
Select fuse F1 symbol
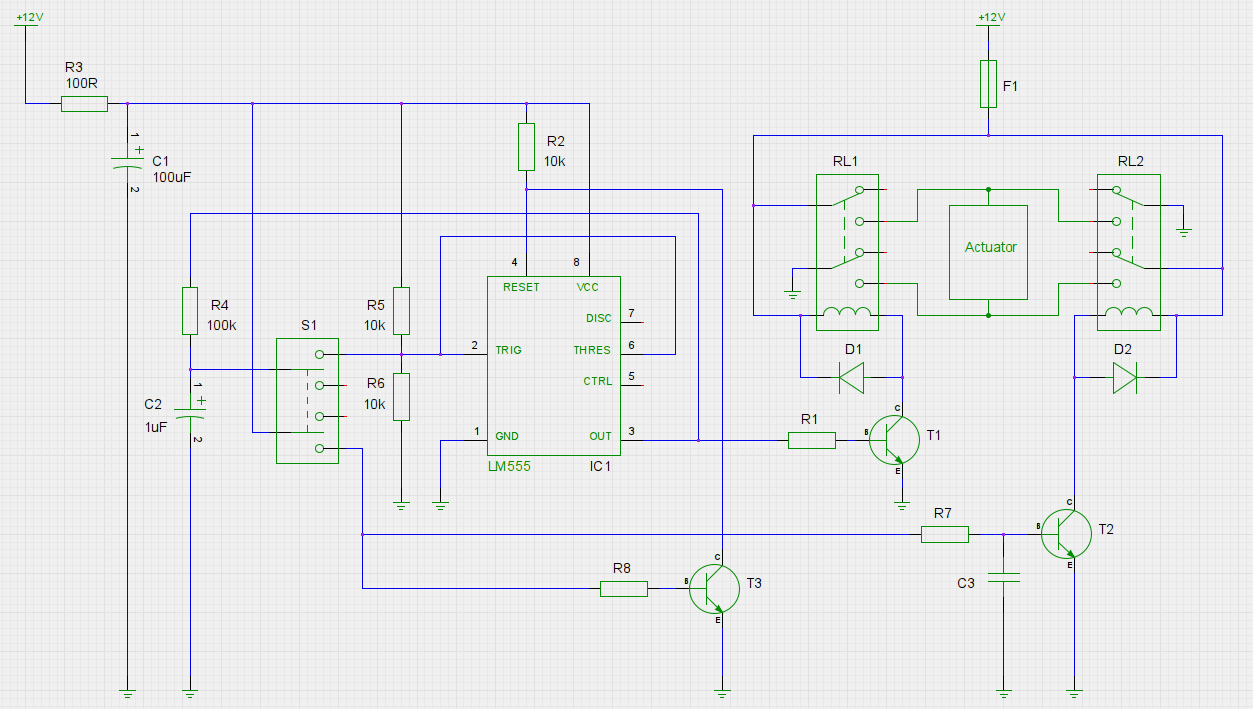(x=988, y=83)
